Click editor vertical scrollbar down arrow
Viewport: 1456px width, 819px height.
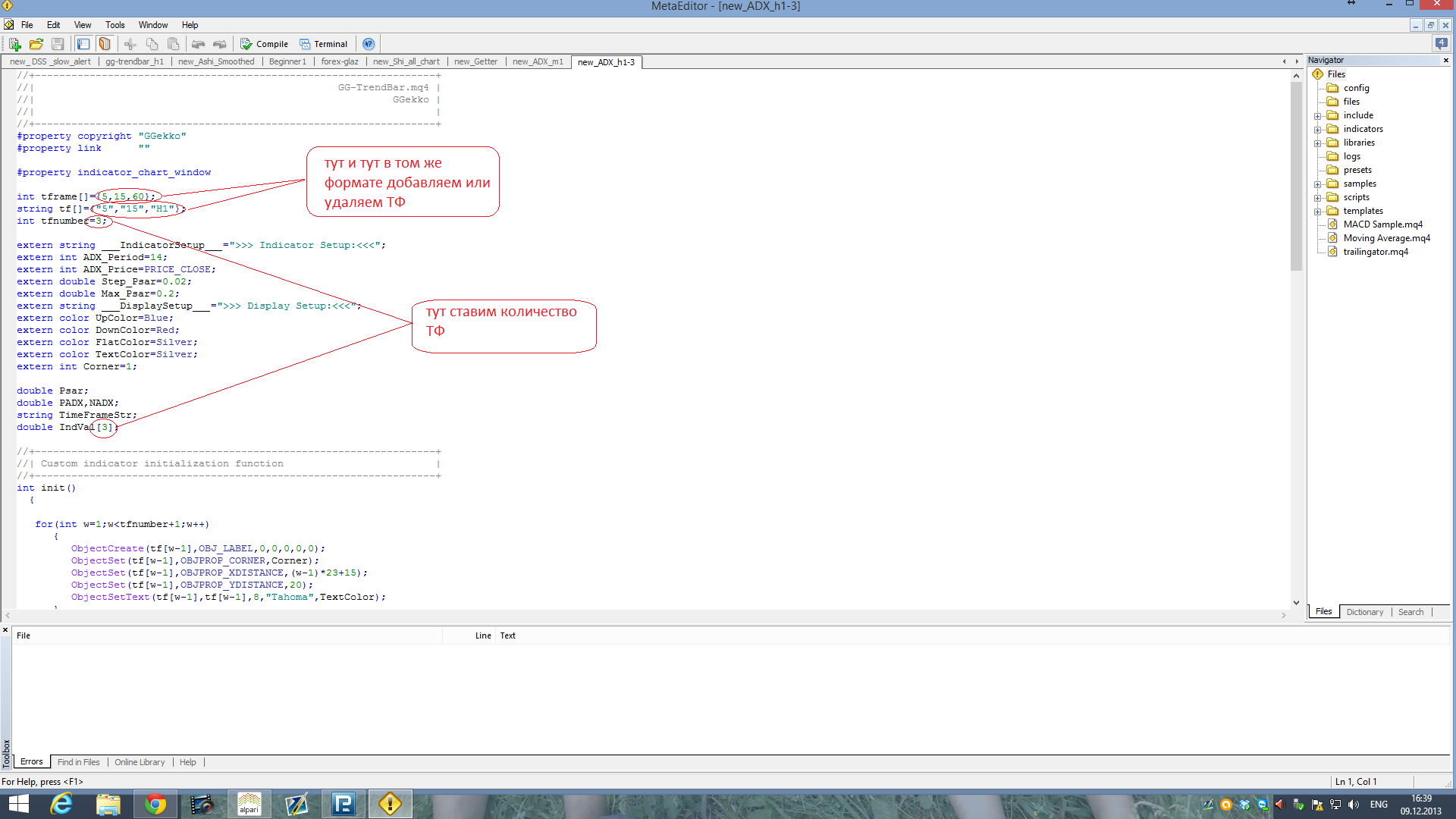(1296, 603)
